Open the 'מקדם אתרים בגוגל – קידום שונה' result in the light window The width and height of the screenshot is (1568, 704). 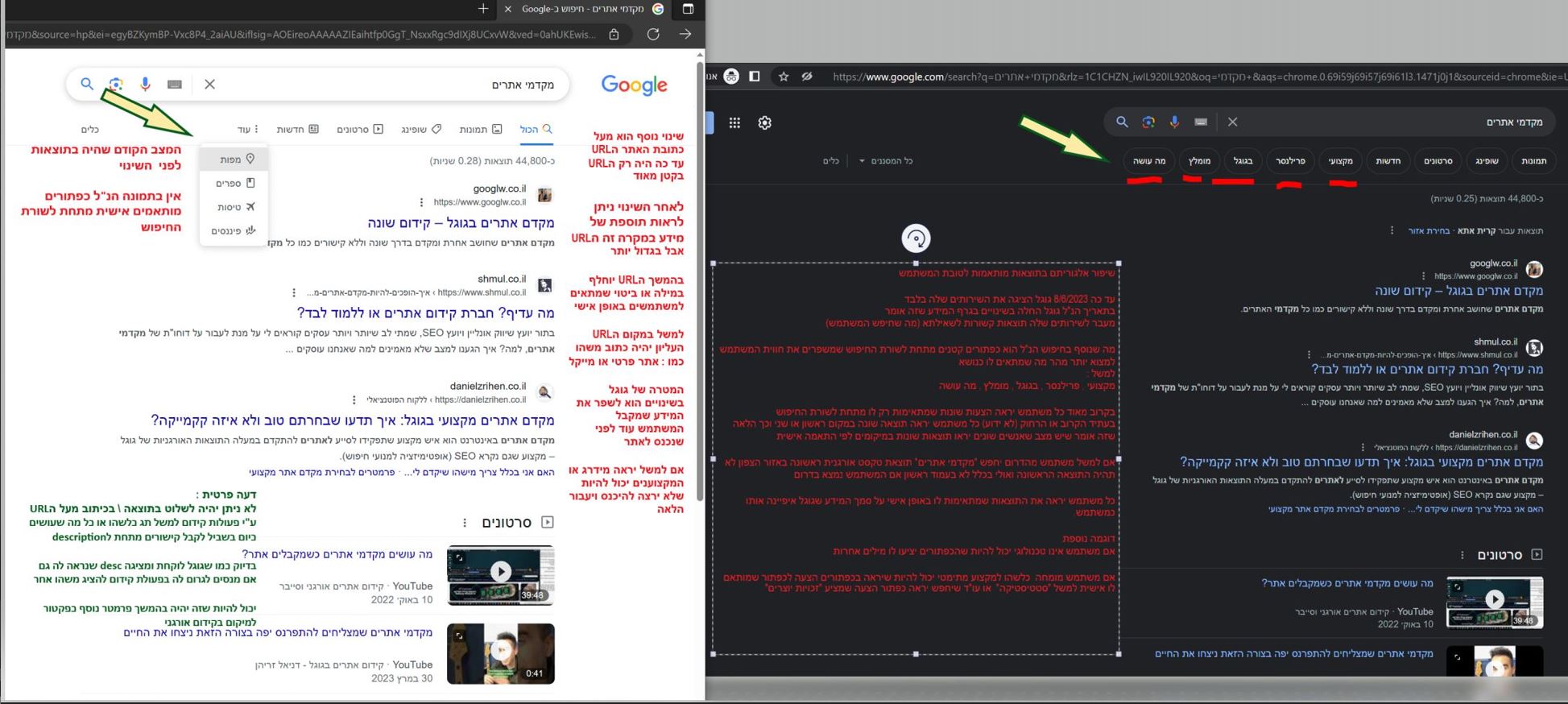pyautogui.click(x=461, y=223)
